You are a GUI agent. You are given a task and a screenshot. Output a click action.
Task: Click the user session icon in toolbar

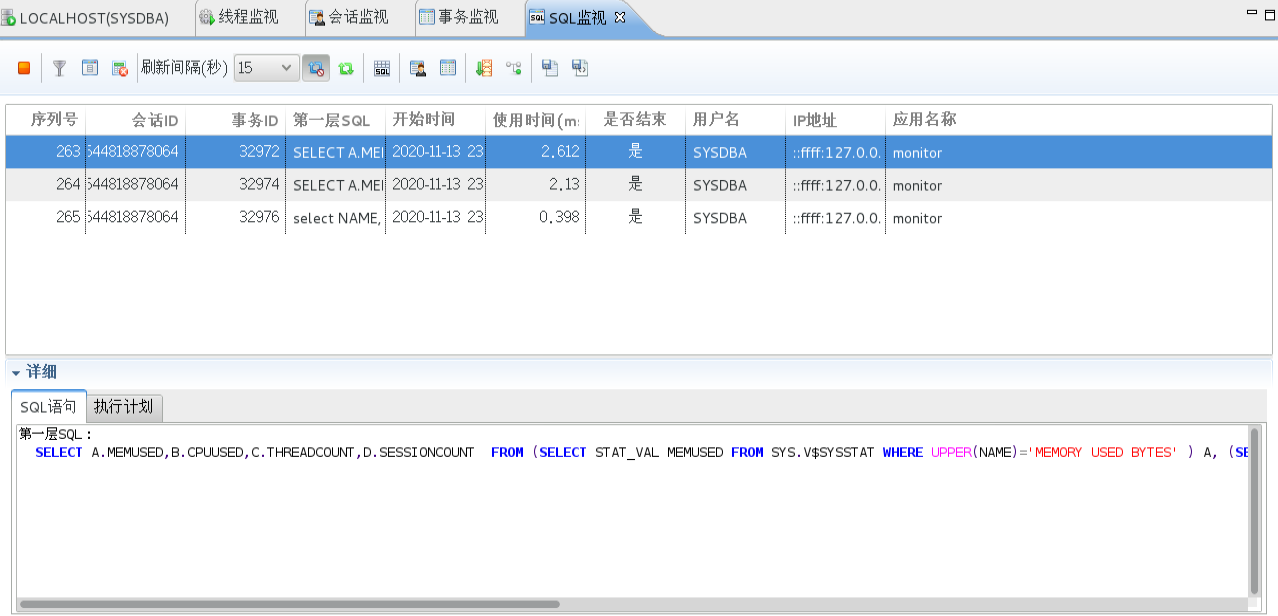[418, 68]
